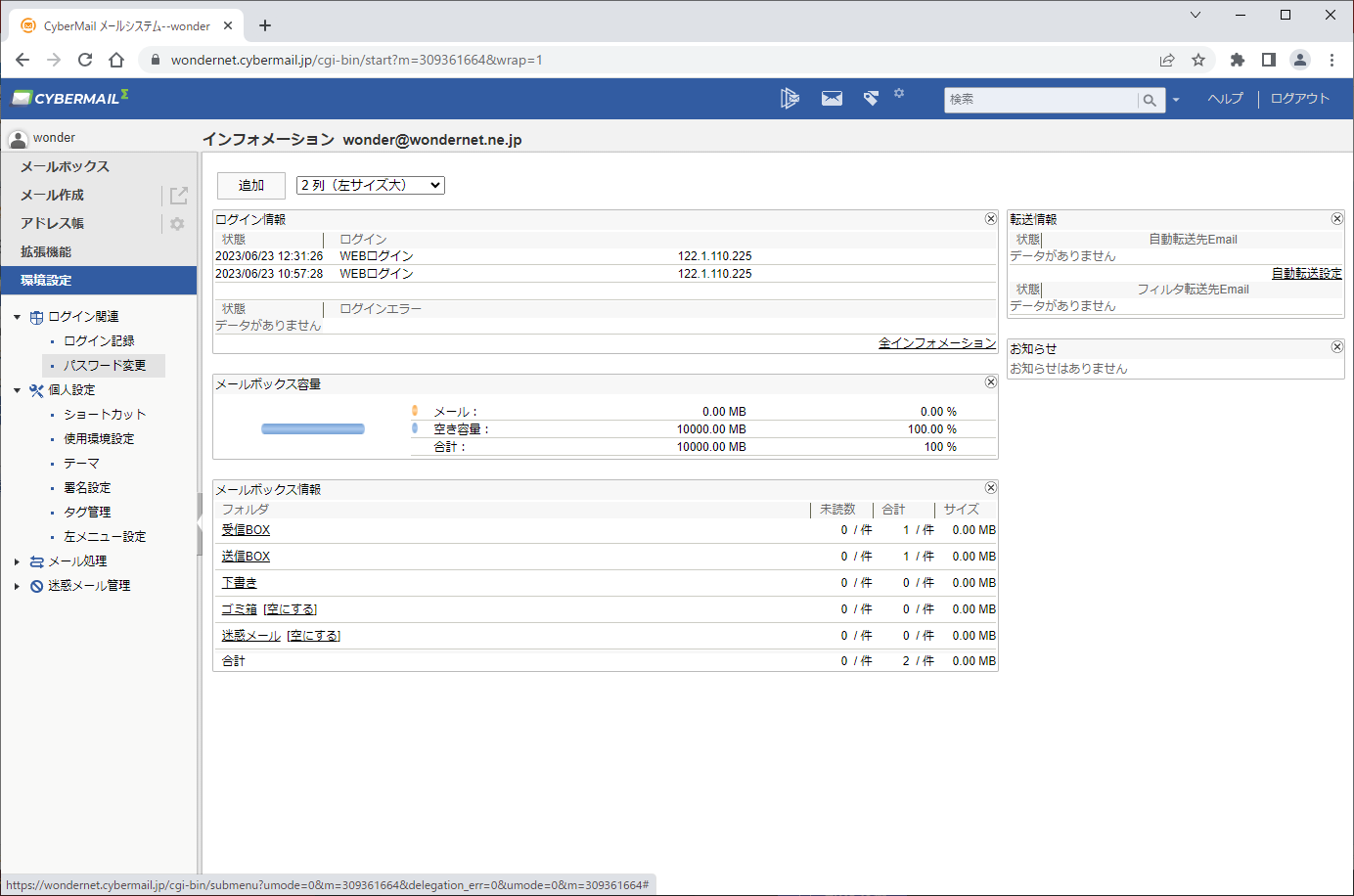Click the search magnifier icon
This screenshot has width=1354, height=896.
pyautogui.click(x=1151, y=100)
